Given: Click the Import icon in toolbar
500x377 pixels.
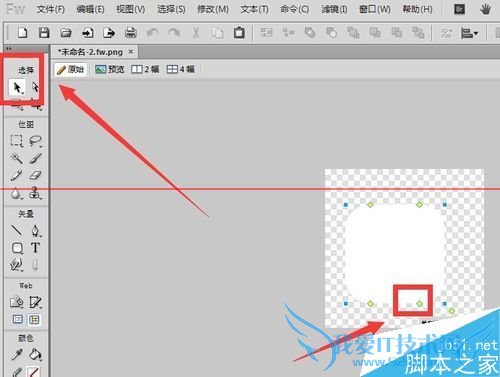Looking at the screenshot, I should pos(87,33).
